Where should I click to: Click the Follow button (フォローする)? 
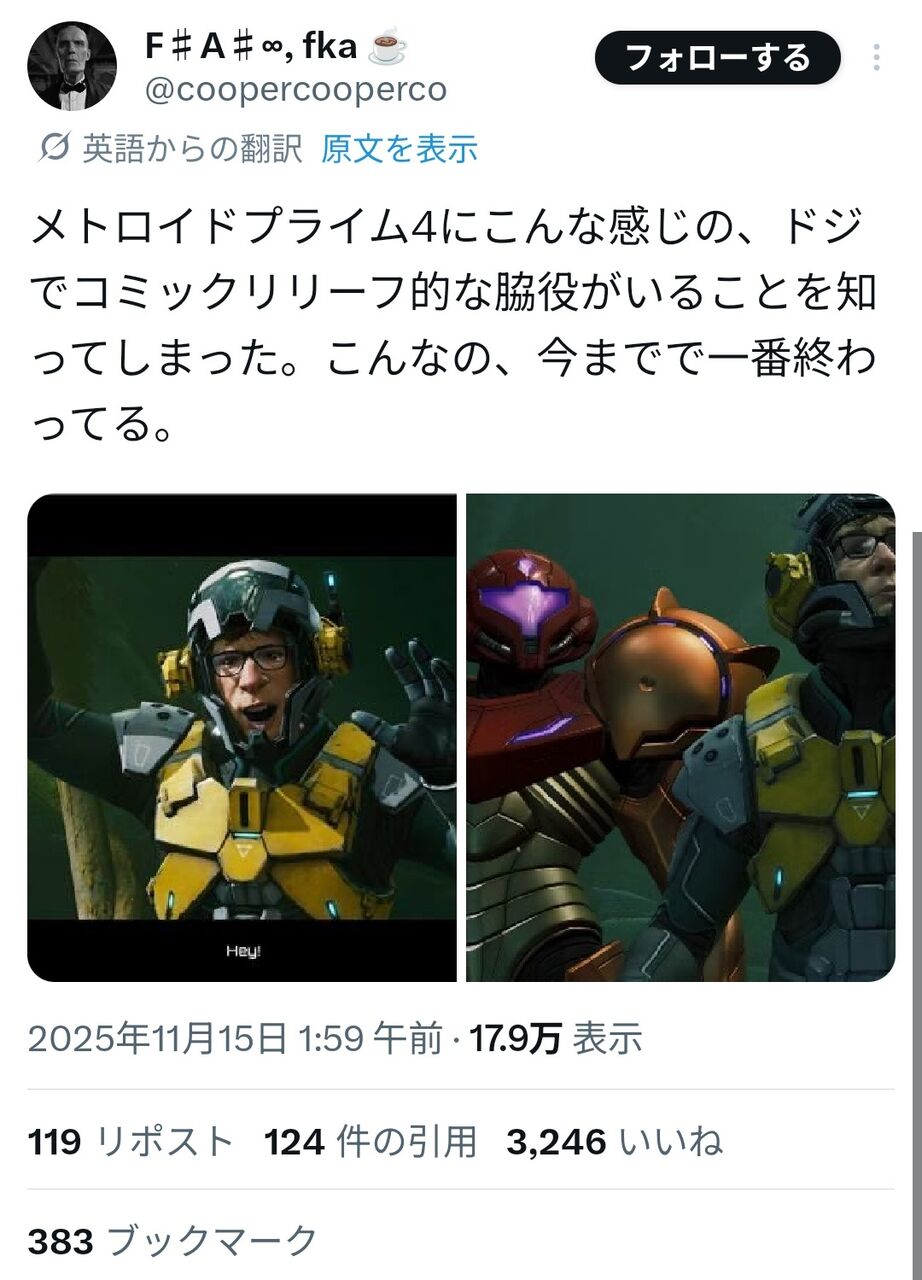[x=718, y=58]
